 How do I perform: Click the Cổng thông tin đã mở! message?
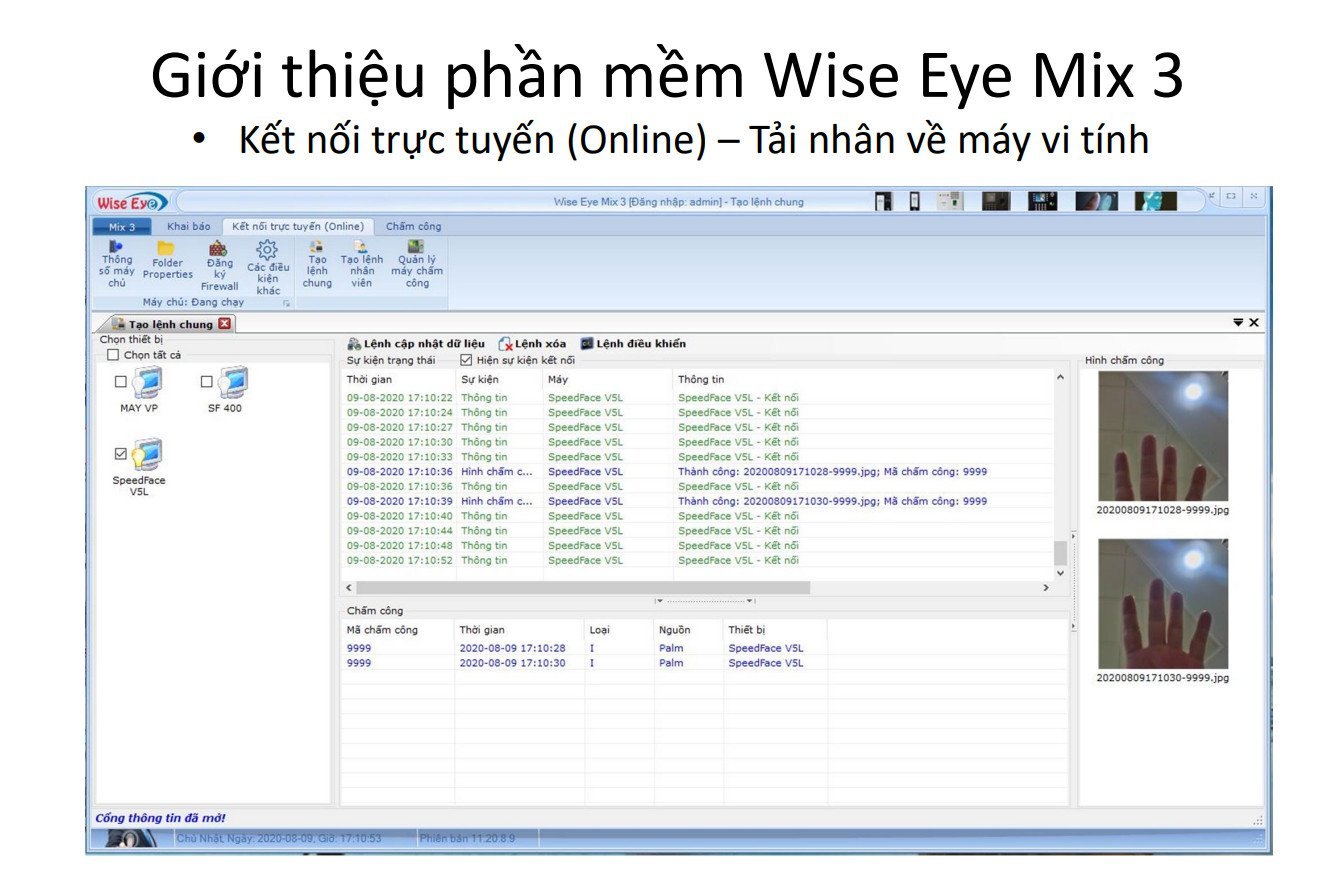160,818
